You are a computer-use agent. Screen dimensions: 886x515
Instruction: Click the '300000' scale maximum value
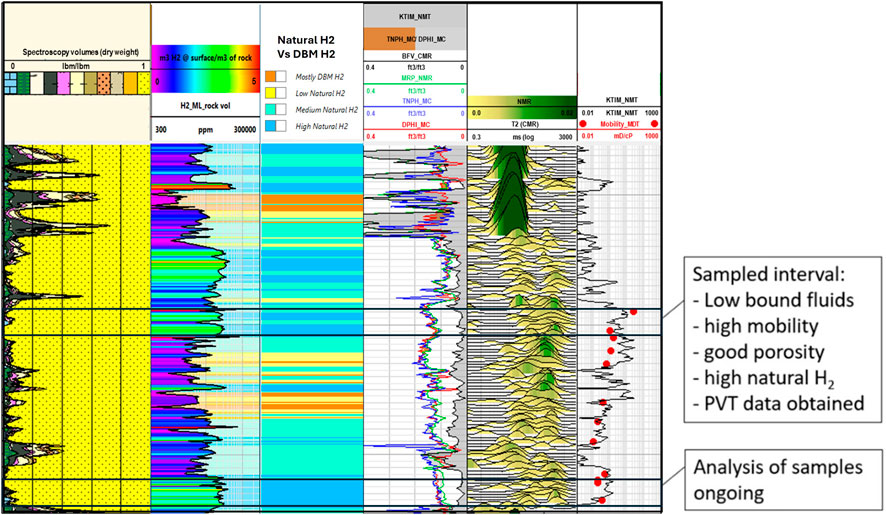coord(245,129)
